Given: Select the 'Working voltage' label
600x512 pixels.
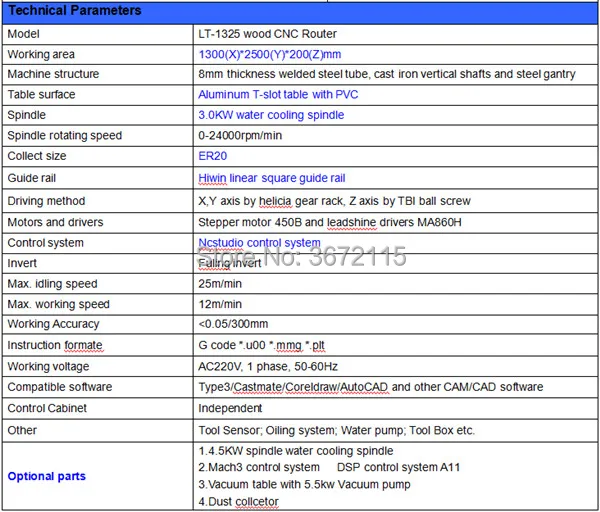Looking at the screenshot, I should pyautogui.click(x=48, y=367).
